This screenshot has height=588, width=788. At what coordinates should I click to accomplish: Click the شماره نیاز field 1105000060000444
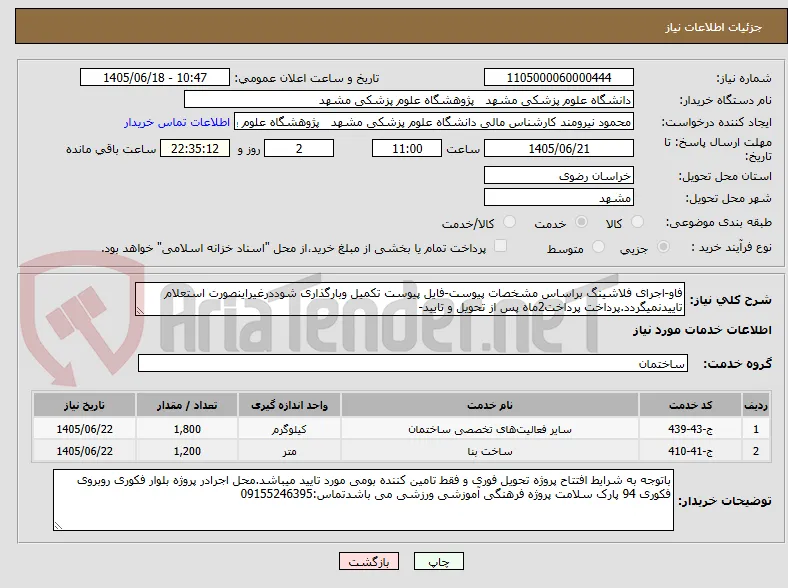[558, 77]
